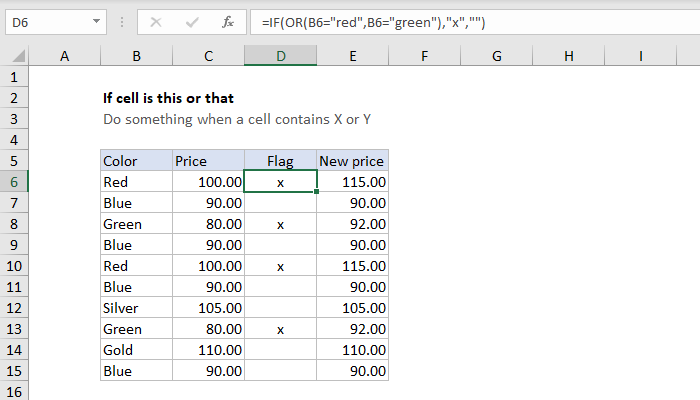The height and width of the screenshot is (400, 700).
Task: Open Insert Function fx dialog
Action: pyautogui.click(x=228, y=22)
